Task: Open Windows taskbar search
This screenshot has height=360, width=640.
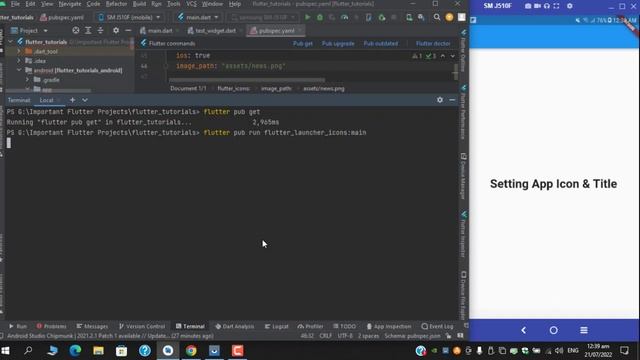Action: tap(28, 351)
